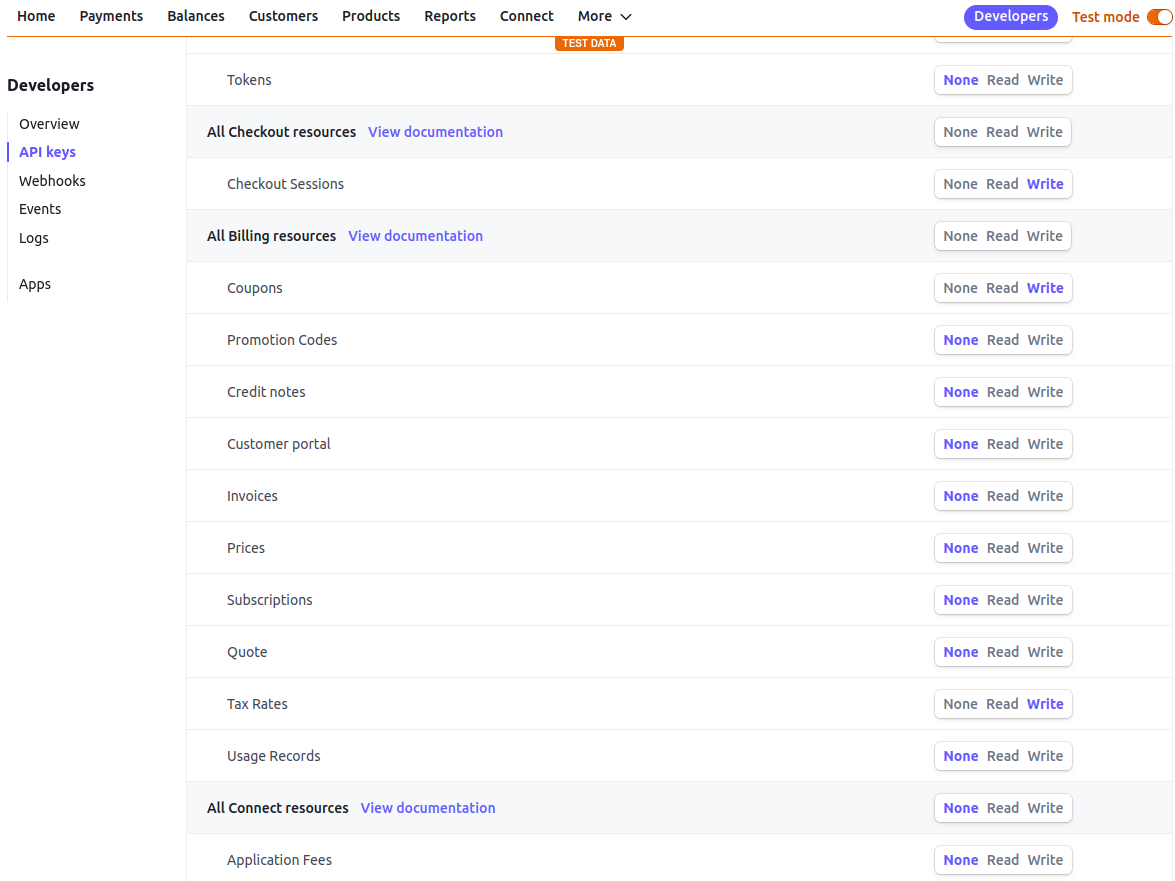
Task: Set Prices permission to Read
Action: click(1003, 548)
